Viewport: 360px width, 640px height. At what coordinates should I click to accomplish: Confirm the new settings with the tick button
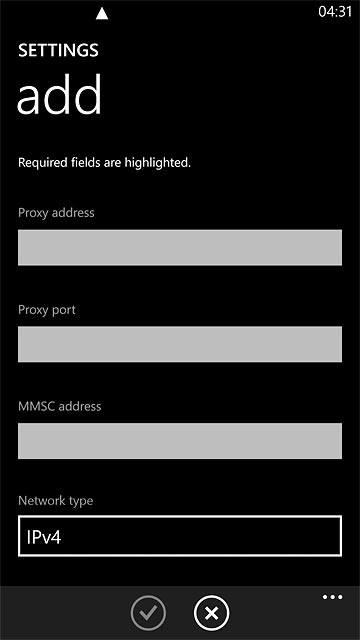click(148, 613)
